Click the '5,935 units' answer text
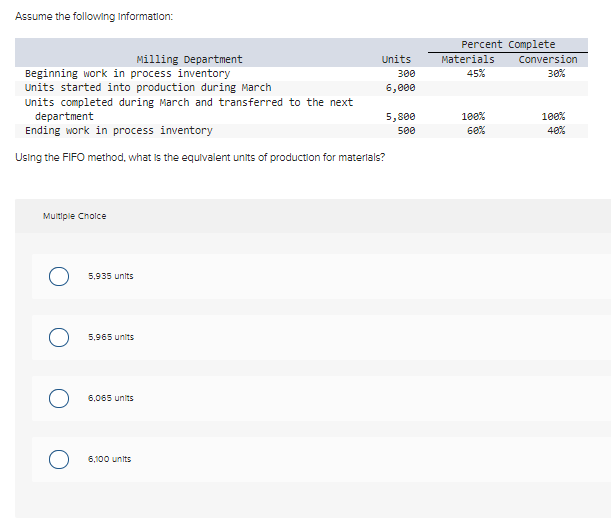This screenshot has height=527, width=611. (x=111, y=276)
